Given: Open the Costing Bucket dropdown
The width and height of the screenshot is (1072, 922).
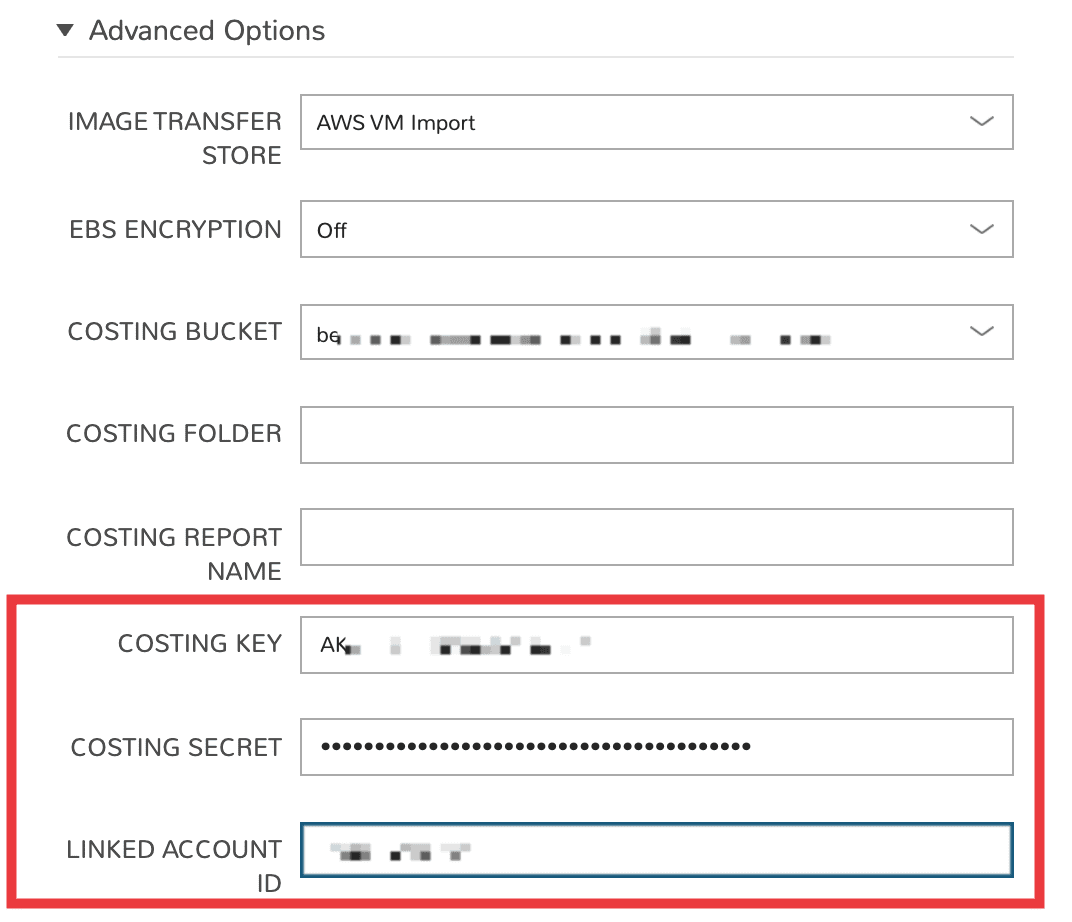Looking at the screenshot, I should [640, 332].
